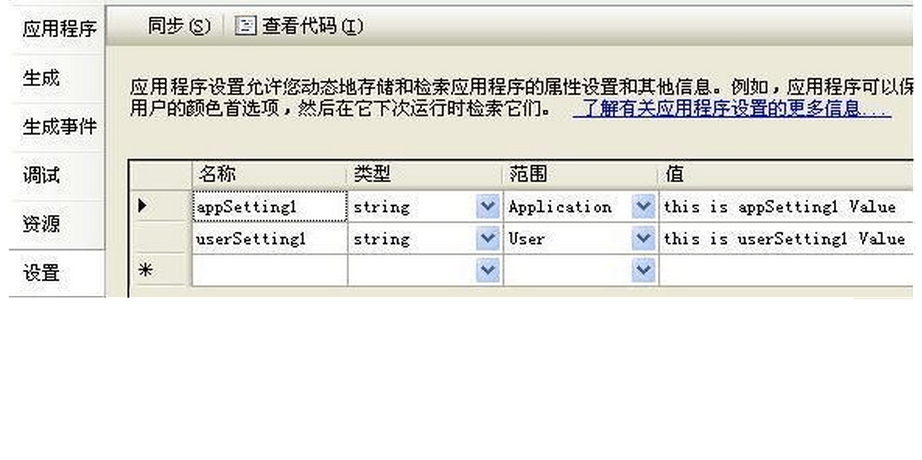This screenshot has width=922, height=460.
Task: Open the 应用程序 tab
Action: pyautogui.click(x=58, y=28)
